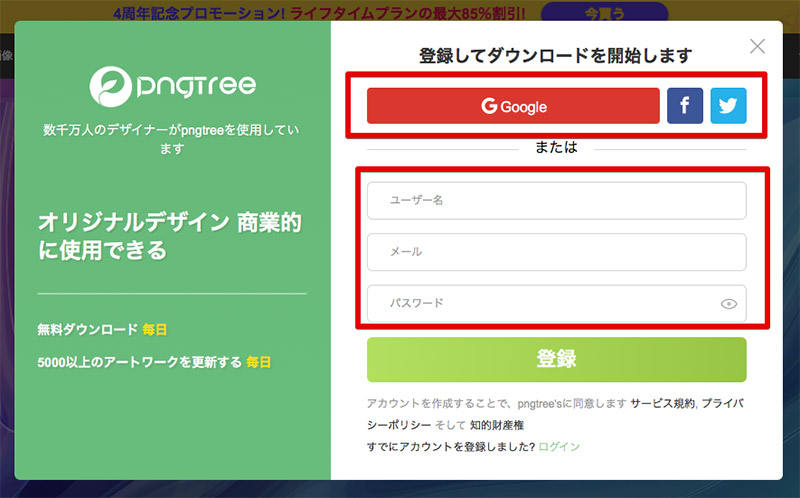Close the registration dialog

click(x=757, y=46)
